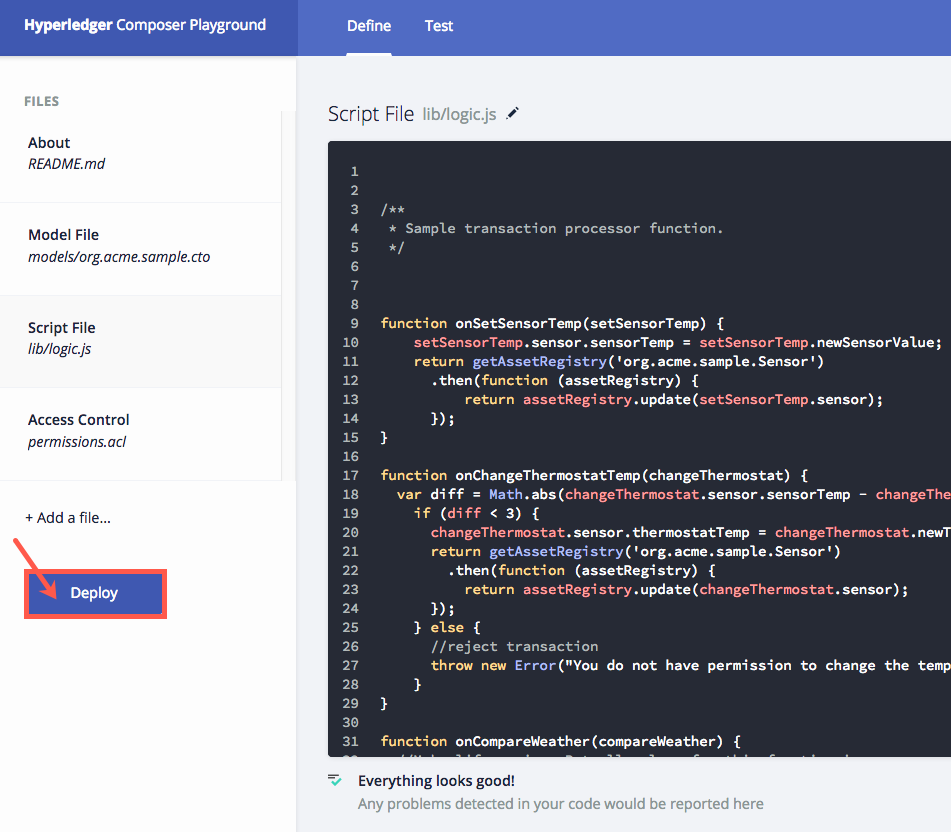Select Script File lib/logic.js in sidebar
This screenshot has width=951, height=832.
(x=141, y=339)
